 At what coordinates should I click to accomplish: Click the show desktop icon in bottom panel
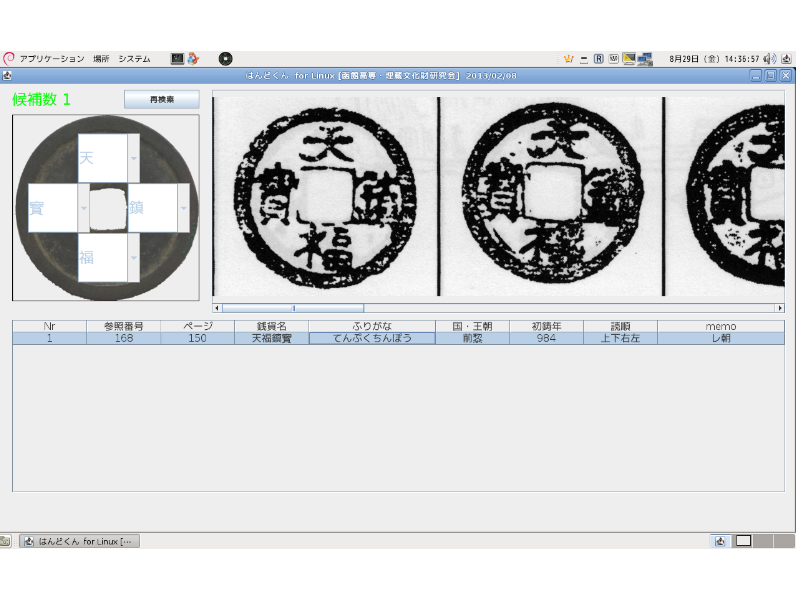5,541
